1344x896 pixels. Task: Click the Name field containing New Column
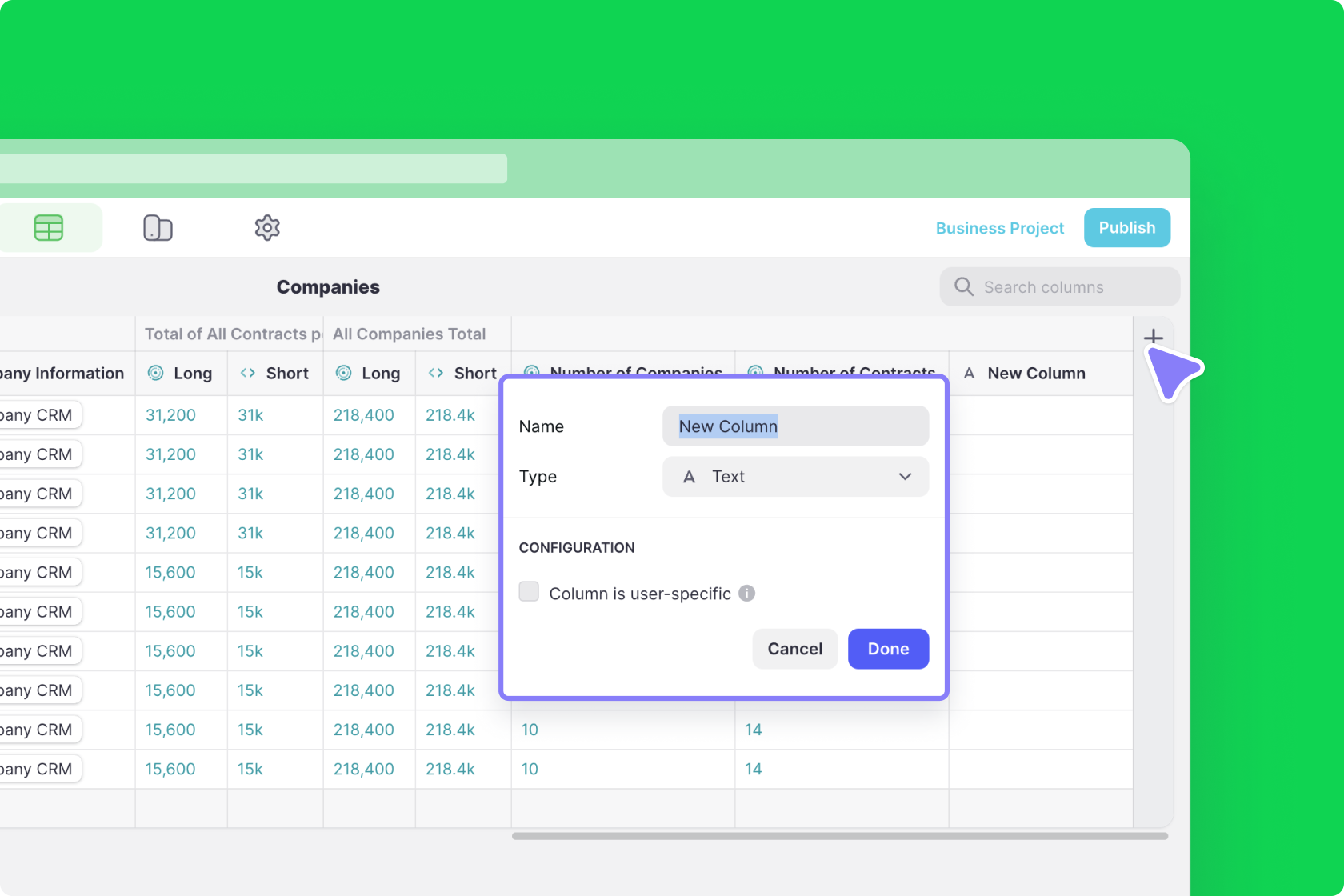pyautogui.click(x=795, y=426)
